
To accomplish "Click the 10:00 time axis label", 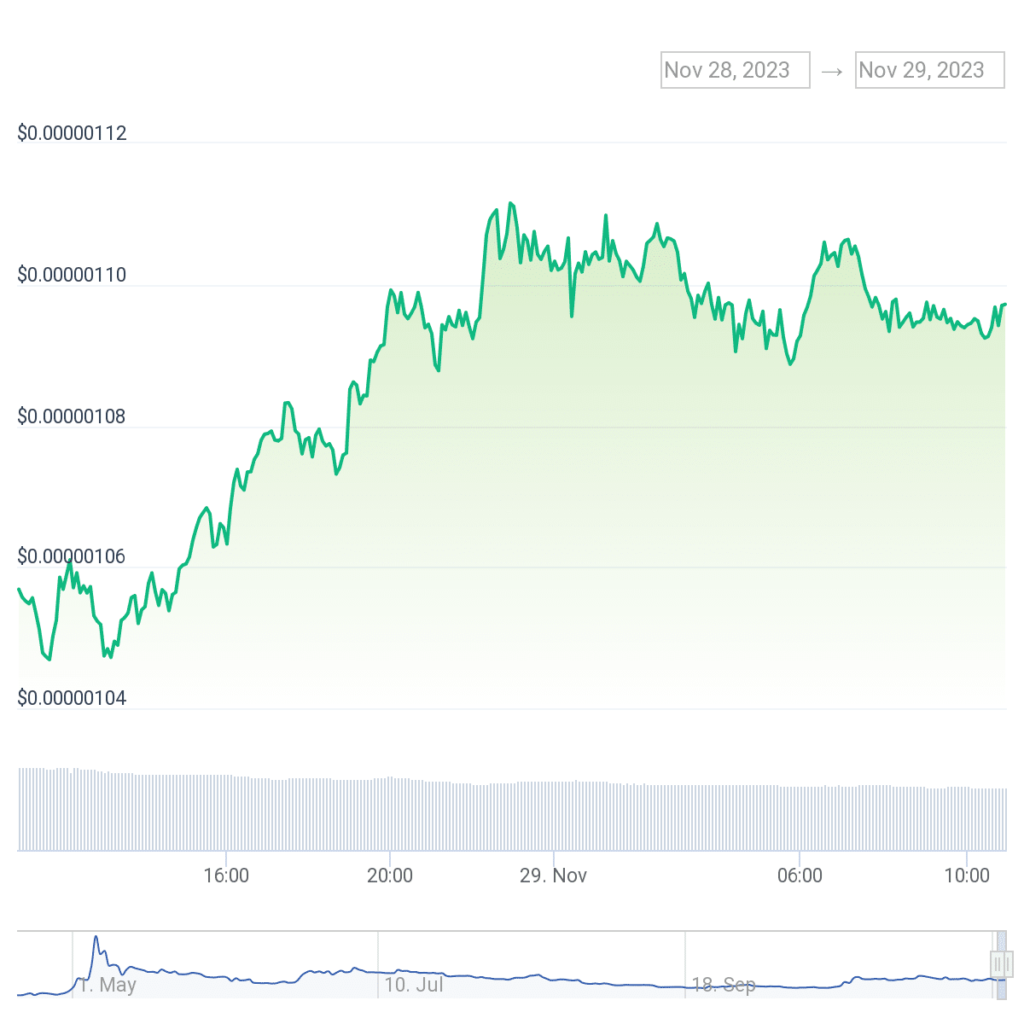I will pyautogui.click(x=966, y=876).
